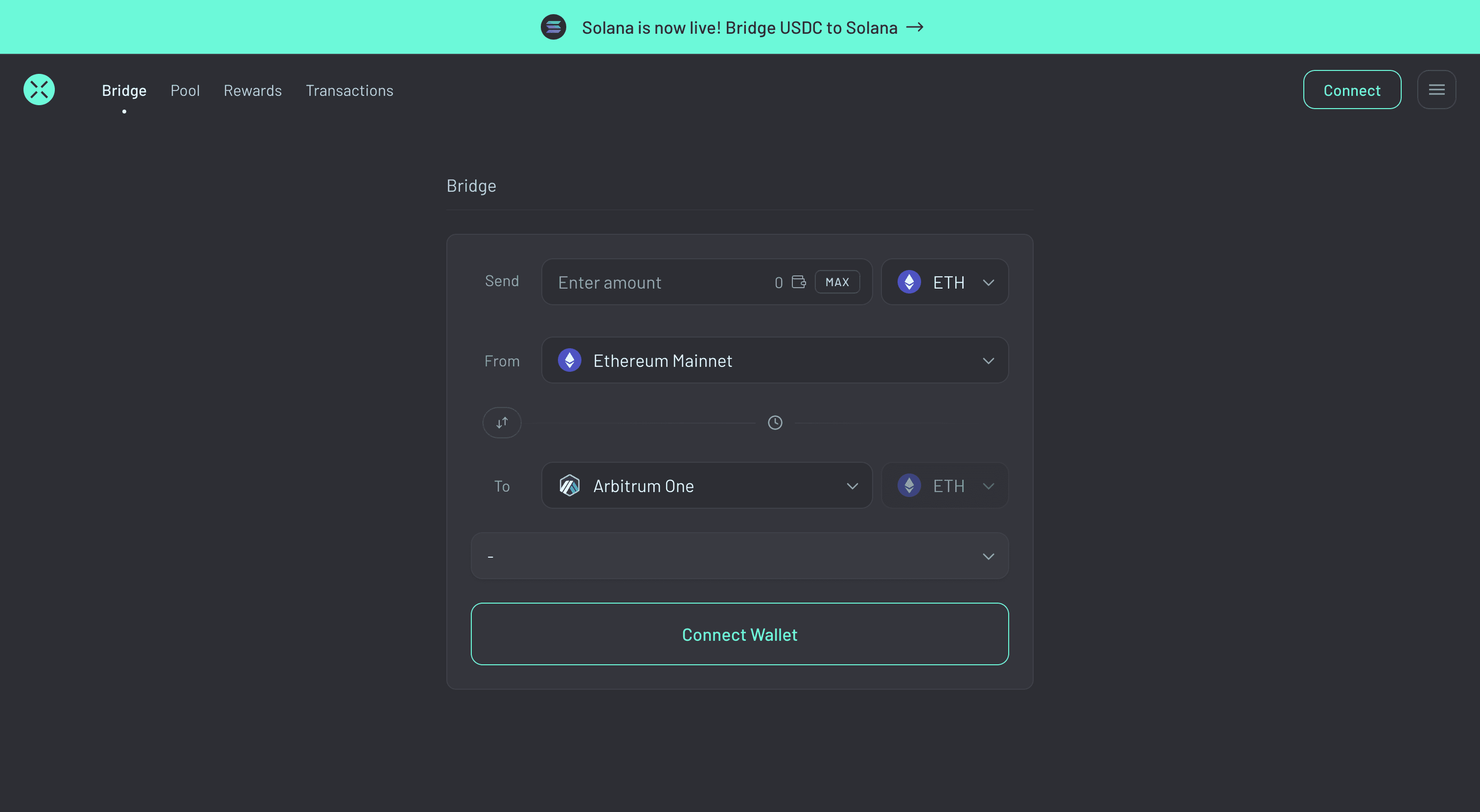
Task: Open the From network dropdown showing Ethereum Mainnet
Action: [x=774, y=360]
